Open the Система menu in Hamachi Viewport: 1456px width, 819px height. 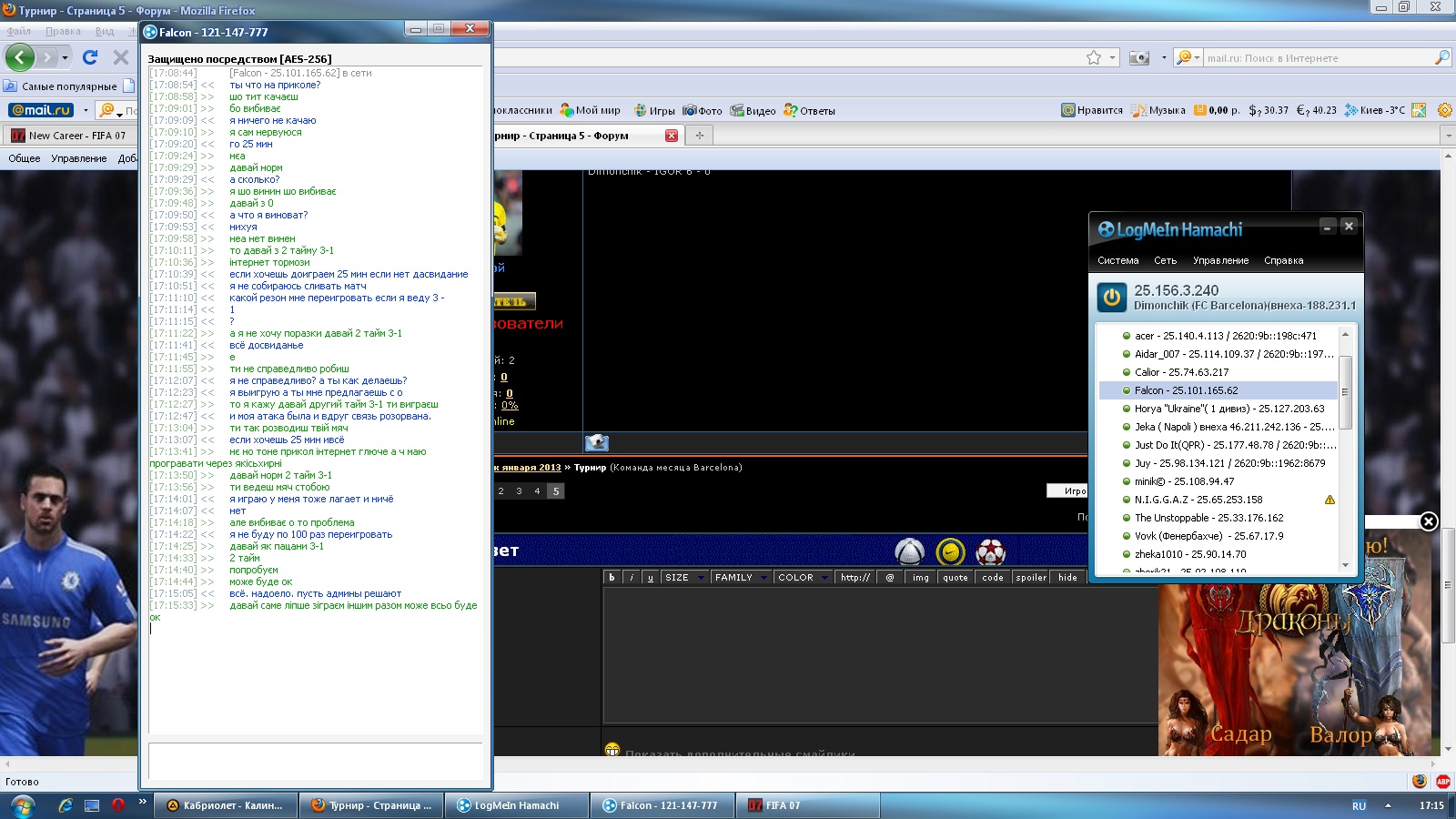coord(1118,260)
